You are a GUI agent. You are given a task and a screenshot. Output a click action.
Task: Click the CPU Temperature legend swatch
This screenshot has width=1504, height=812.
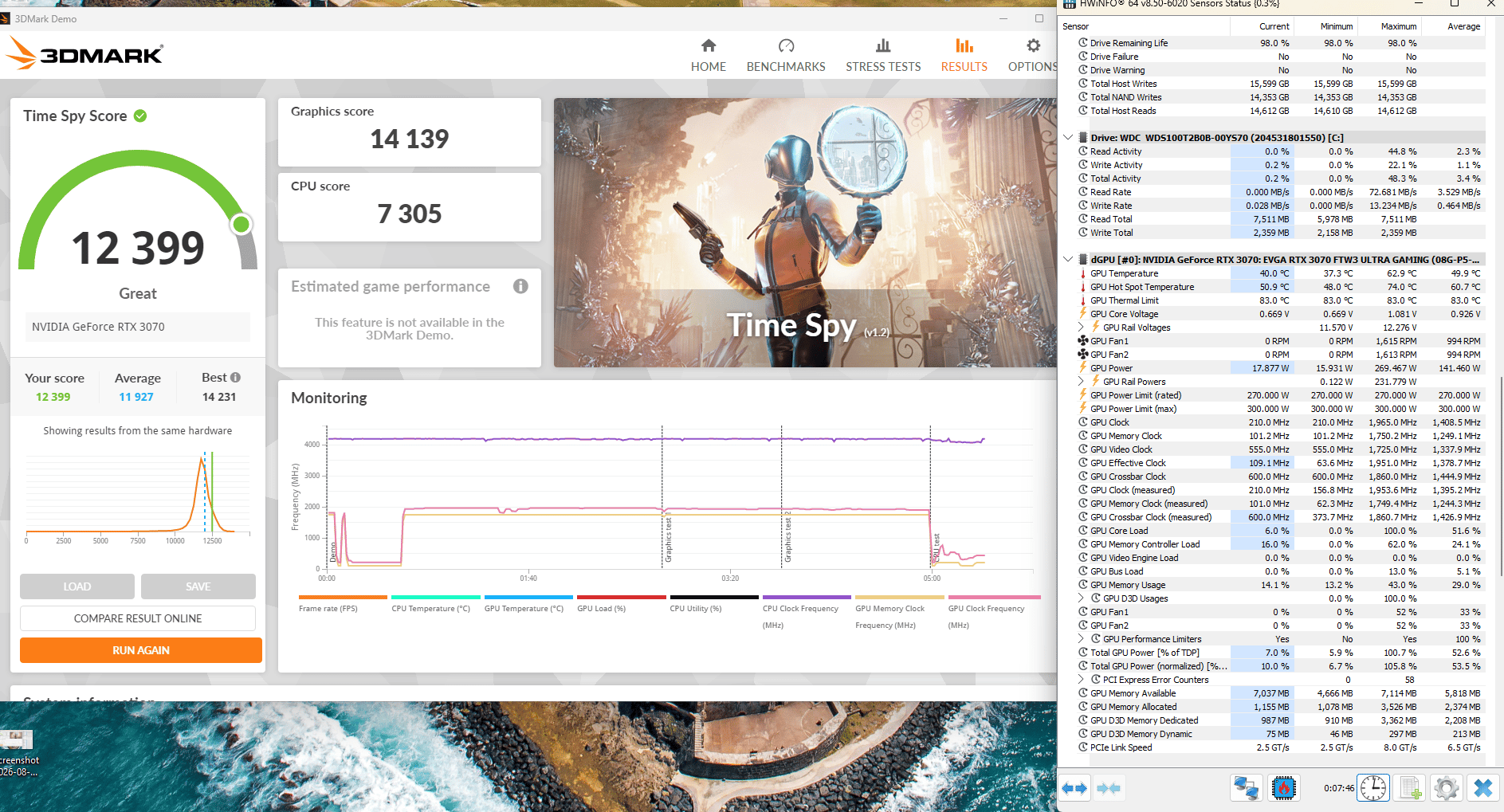point(436,597)
